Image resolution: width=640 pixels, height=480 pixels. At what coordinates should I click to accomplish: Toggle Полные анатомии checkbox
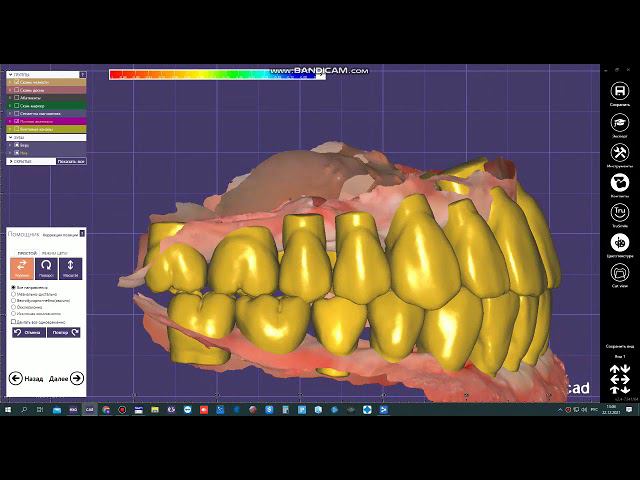(x=17, y=121)
